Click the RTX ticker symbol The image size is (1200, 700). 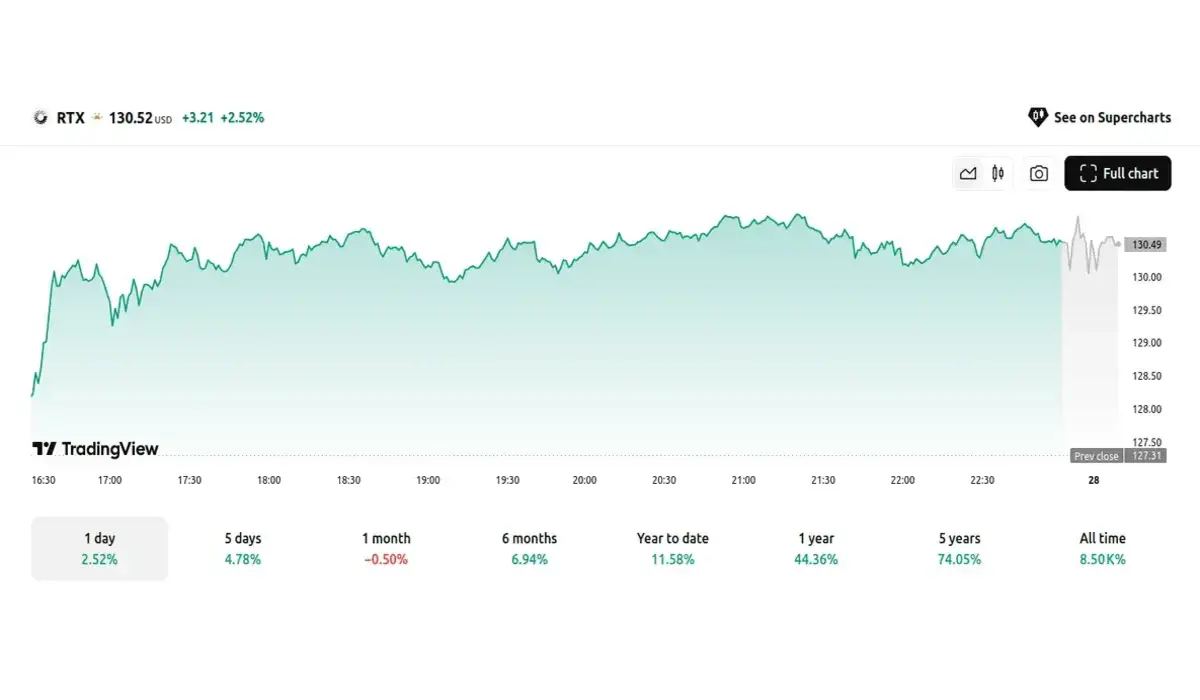(70, 118)
